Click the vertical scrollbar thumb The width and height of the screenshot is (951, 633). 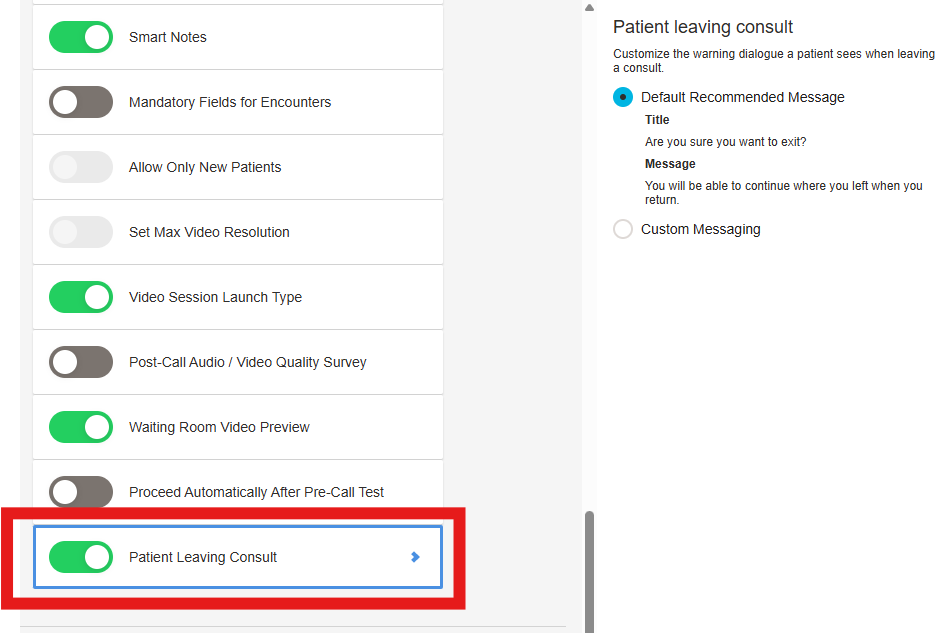pos(590,572)
